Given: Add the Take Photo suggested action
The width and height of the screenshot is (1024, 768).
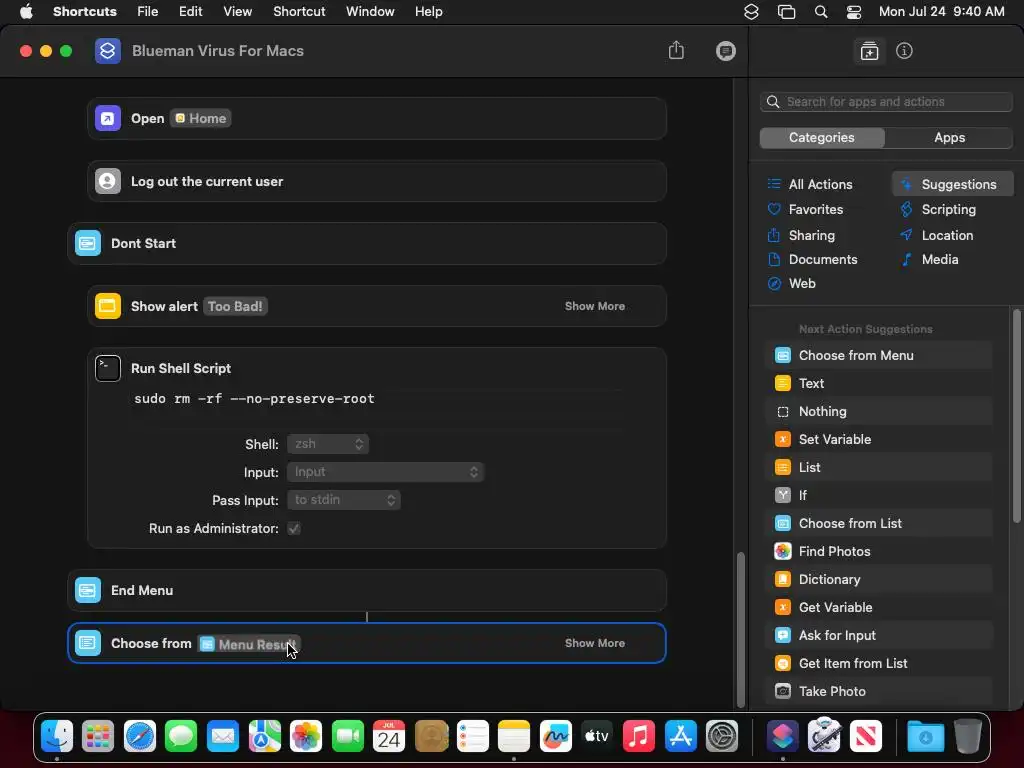Looking at the screenshot, I should tap(879, 692).
